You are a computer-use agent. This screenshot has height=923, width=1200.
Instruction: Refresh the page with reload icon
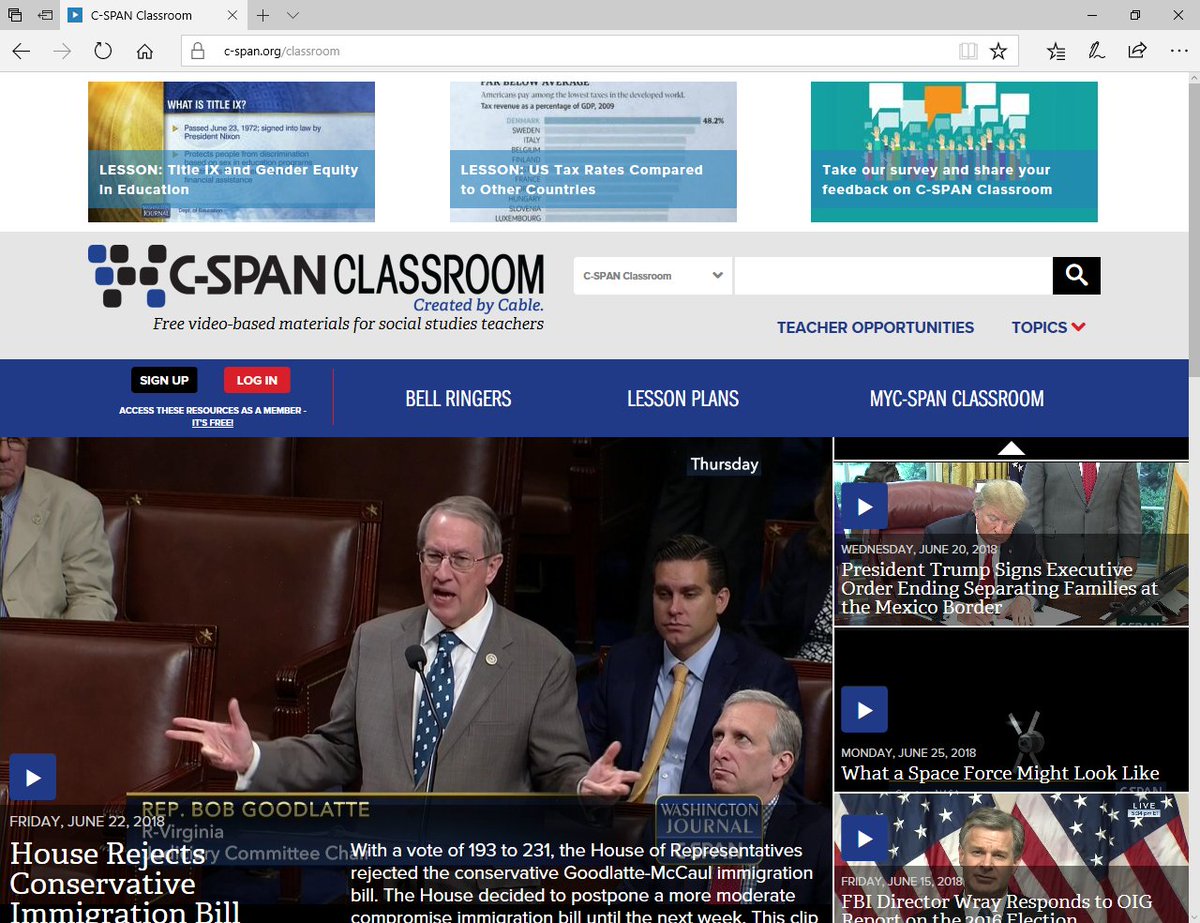pyautogui.click(x=103, y=51)
